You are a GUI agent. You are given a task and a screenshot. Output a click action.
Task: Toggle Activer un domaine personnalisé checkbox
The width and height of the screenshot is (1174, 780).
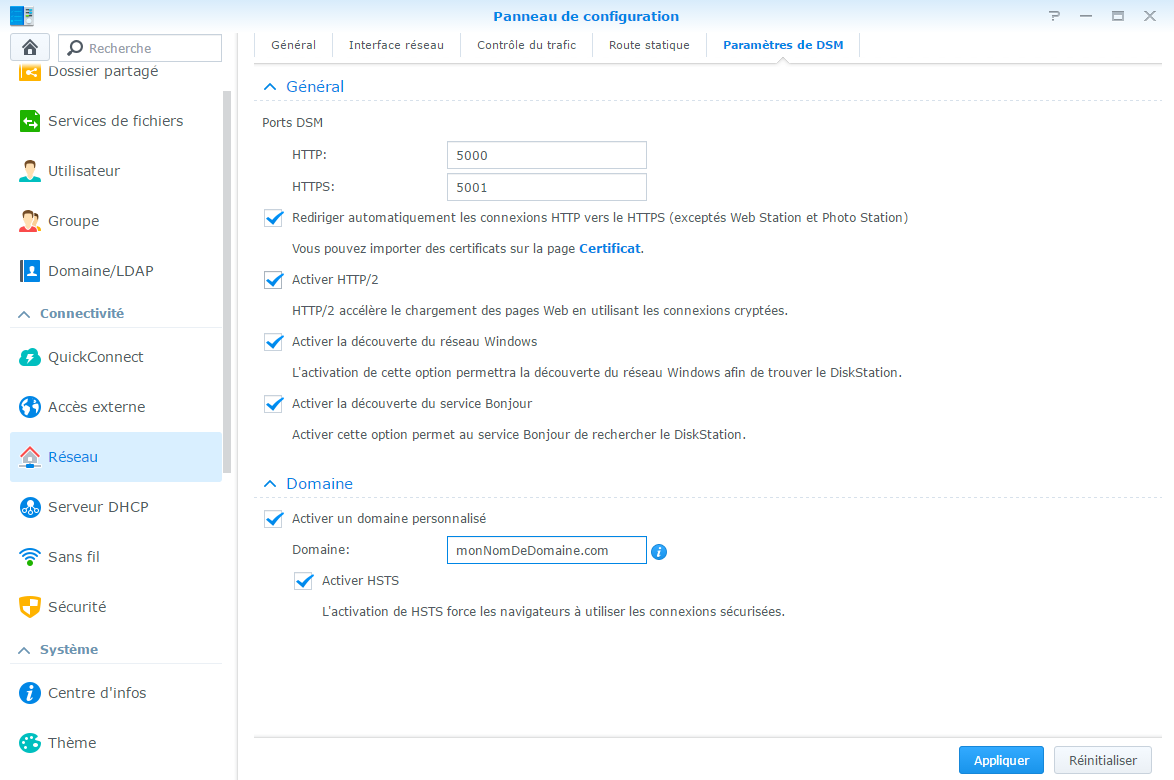point(273,519)
